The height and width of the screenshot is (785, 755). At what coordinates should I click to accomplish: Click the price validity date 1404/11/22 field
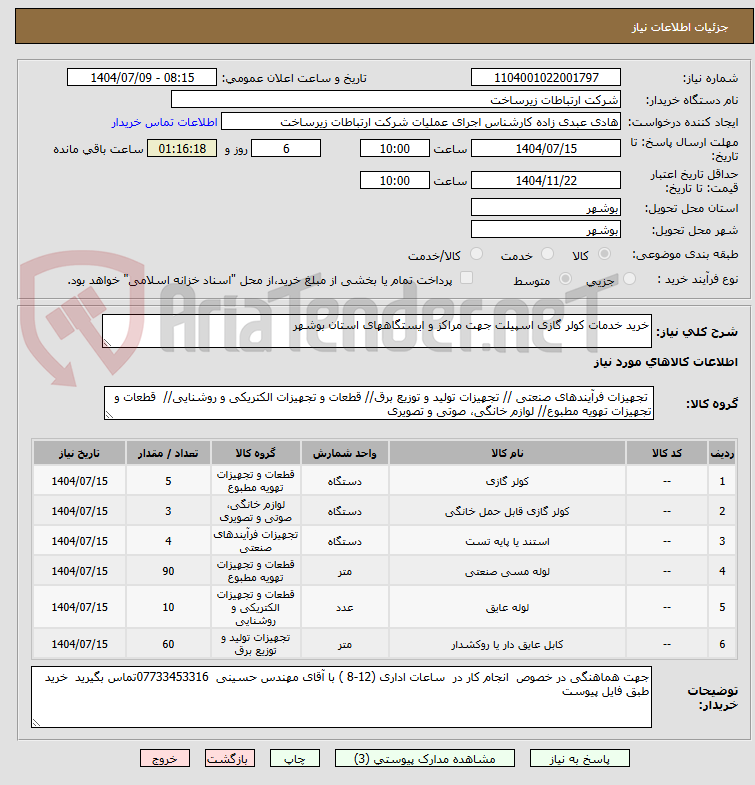[546, 180]
